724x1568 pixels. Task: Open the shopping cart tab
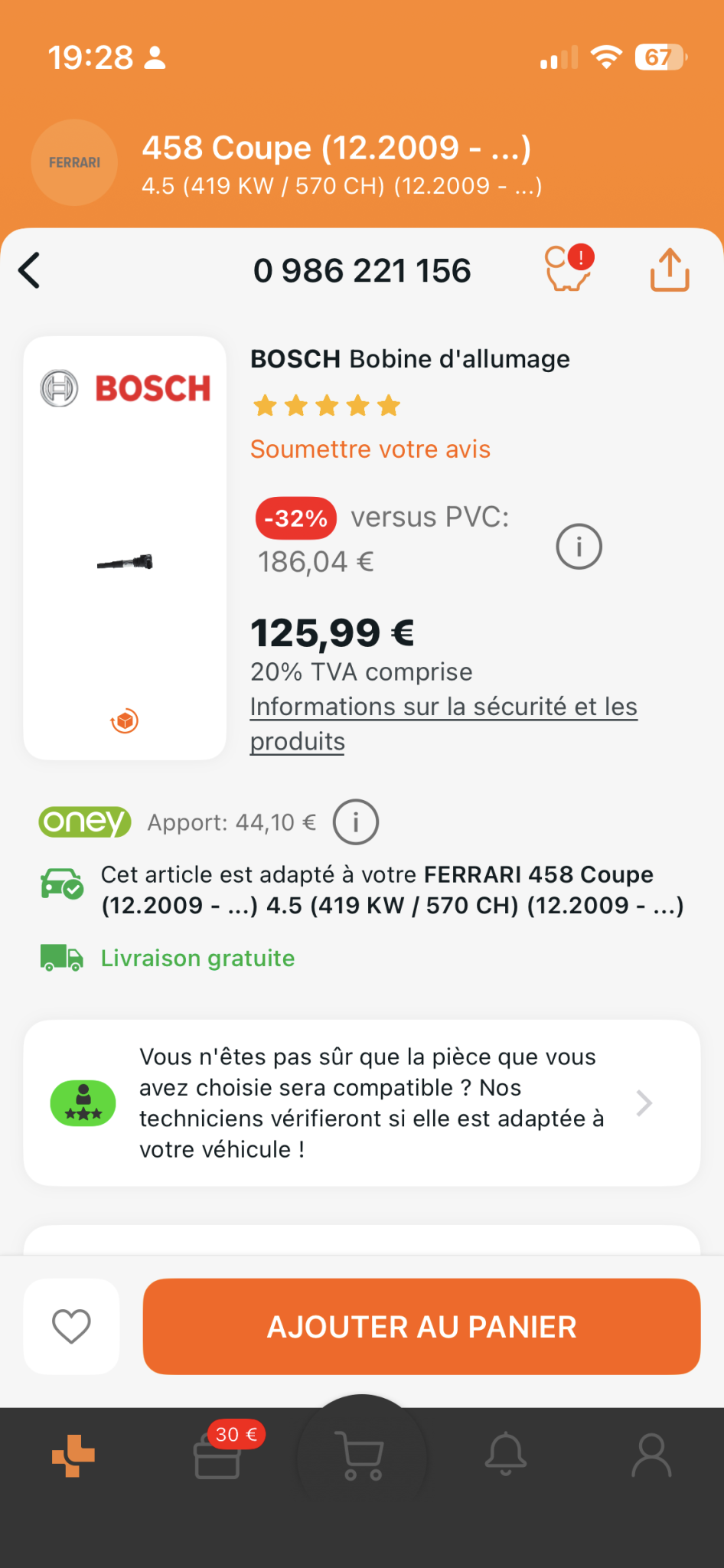pos(362,1455)
